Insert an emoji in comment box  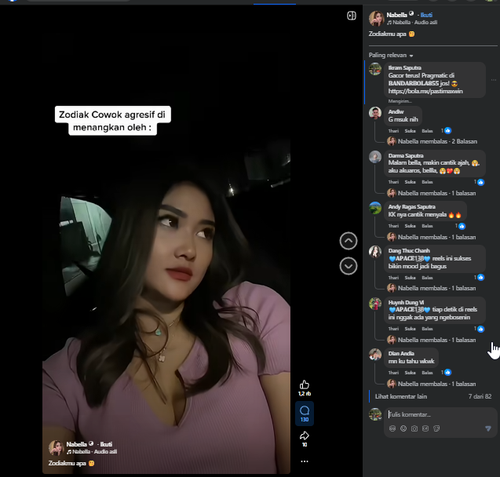pyautogui.click(x=403, y=429)
